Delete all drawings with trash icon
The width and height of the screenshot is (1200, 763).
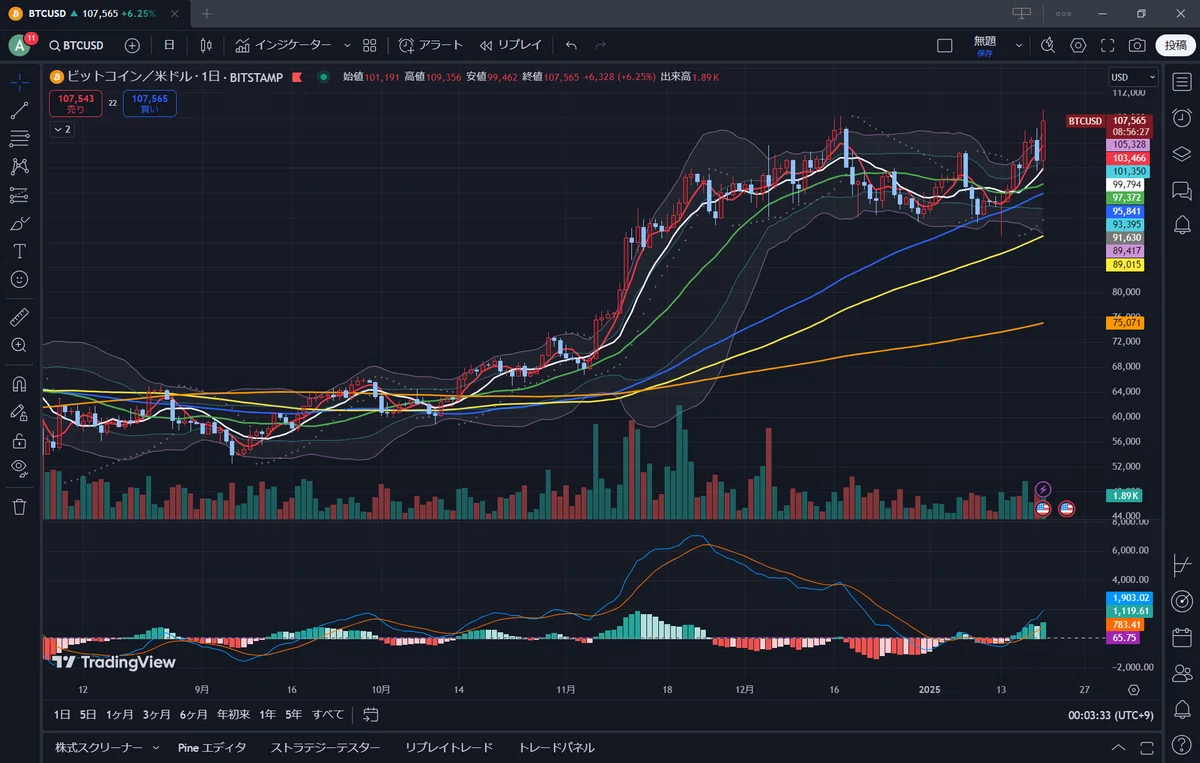coord(19,507)
